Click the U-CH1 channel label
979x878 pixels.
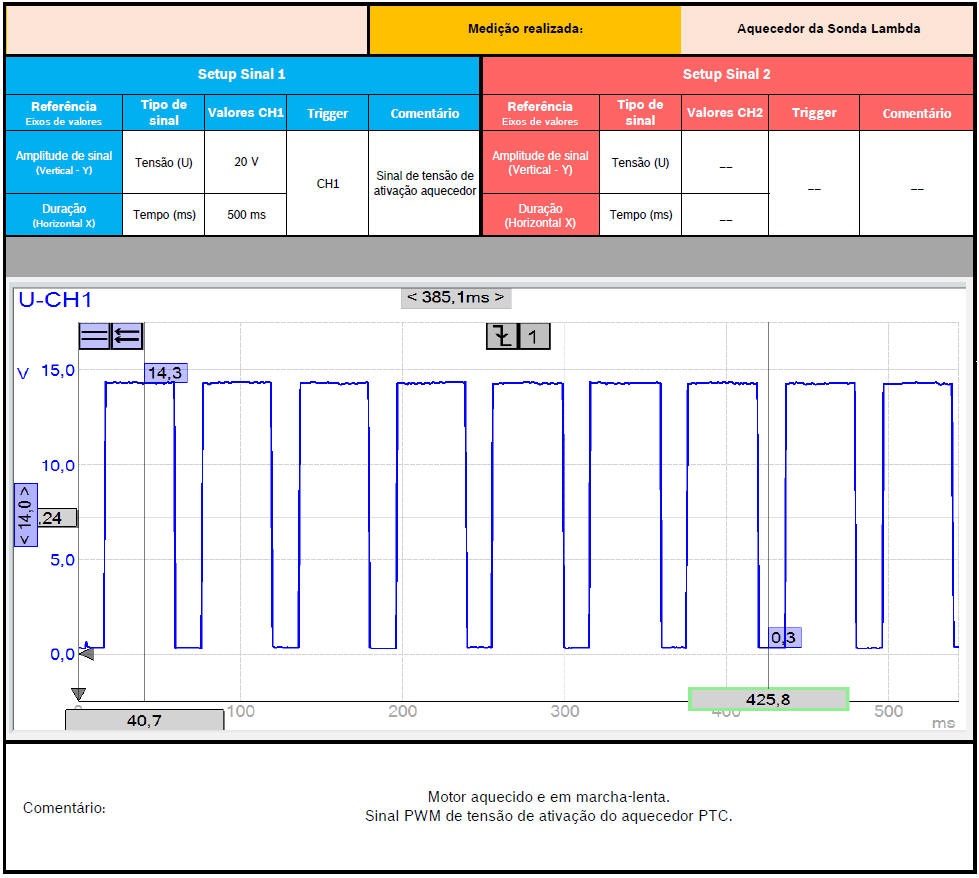pos(56,299)
